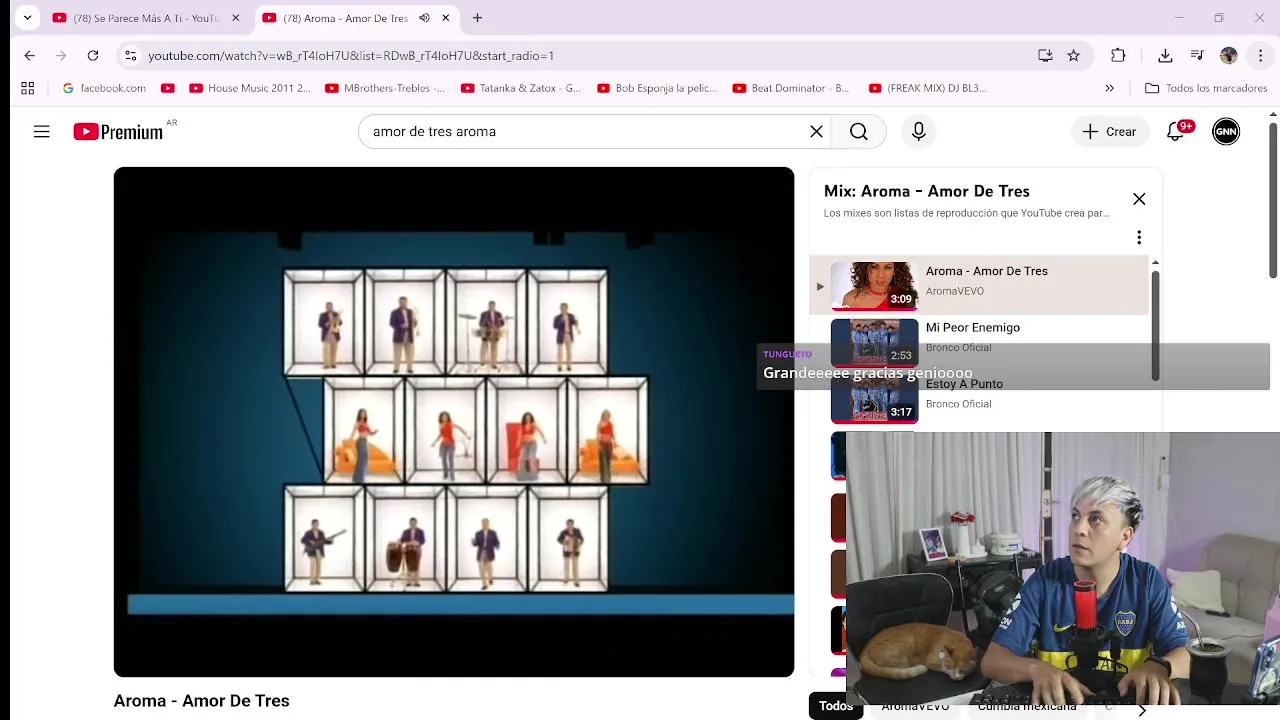Play Estoy A Punto playlist item
1280x720 pixels.
click(x=979, y=399)
